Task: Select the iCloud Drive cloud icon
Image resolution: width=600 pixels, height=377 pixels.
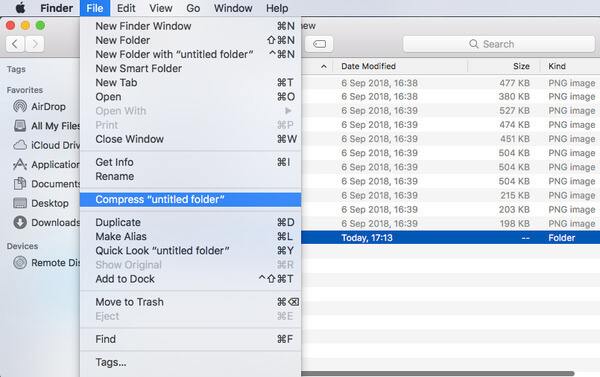Action: coord(20,145)
